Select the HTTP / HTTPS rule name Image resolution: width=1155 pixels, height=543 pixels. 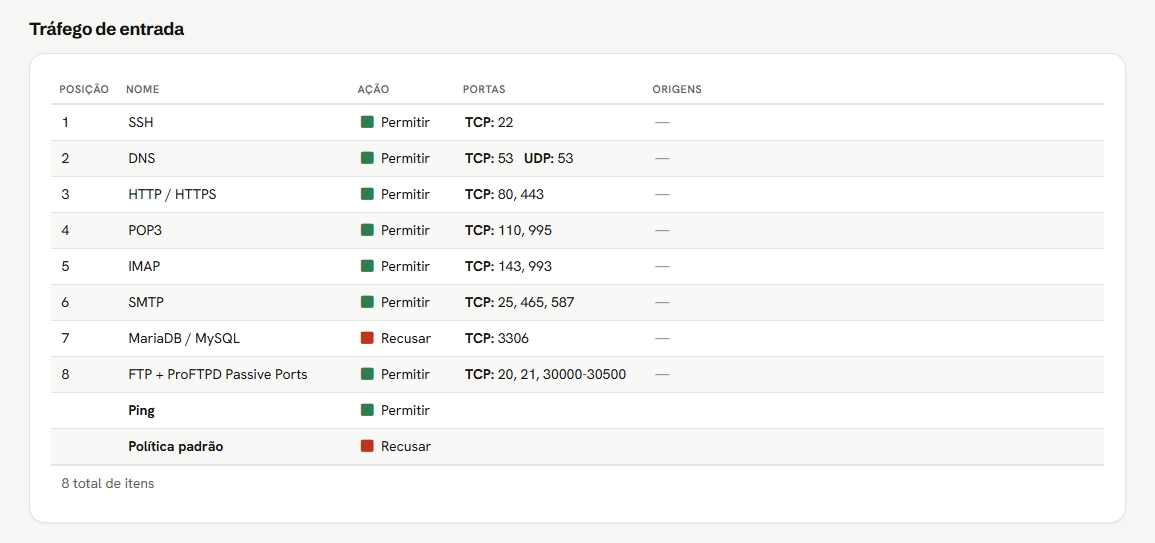click(172, 195)
